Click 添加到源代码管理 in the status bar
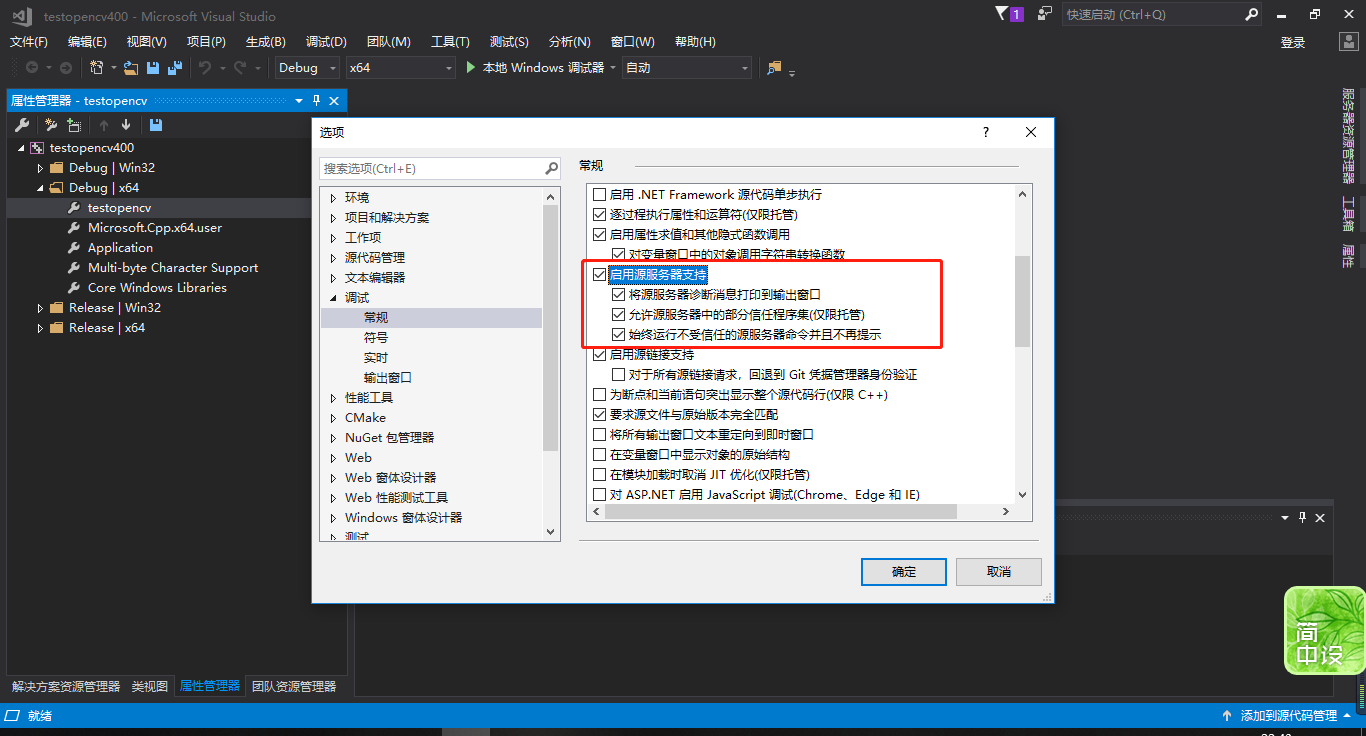1366x736 pixels. click(1288, 716)
